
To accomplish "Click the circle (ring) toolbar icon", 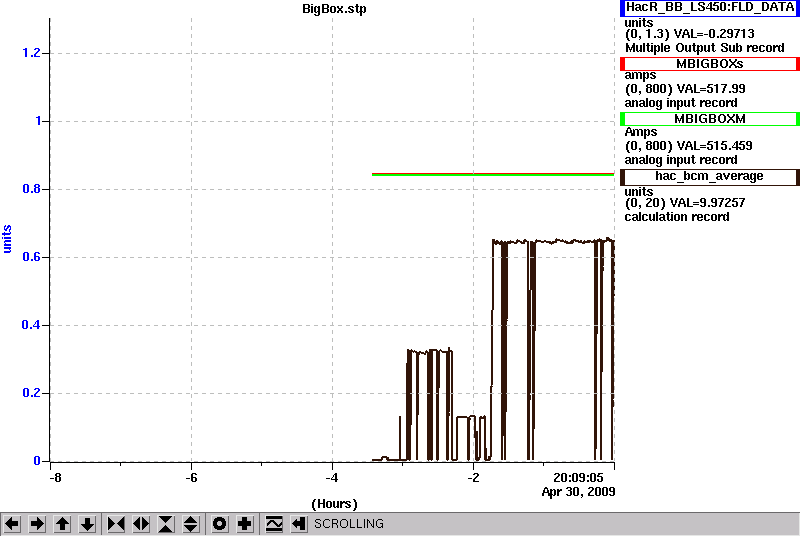I will click(x=220, y=524).
